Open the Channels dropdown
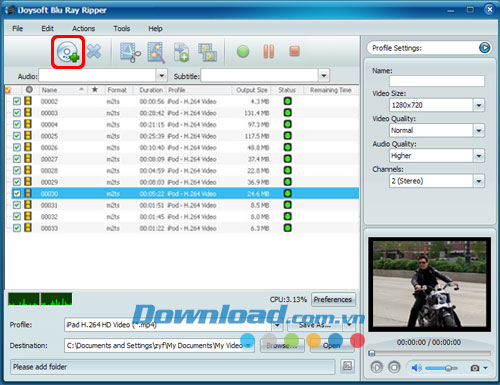 point(479,181)
